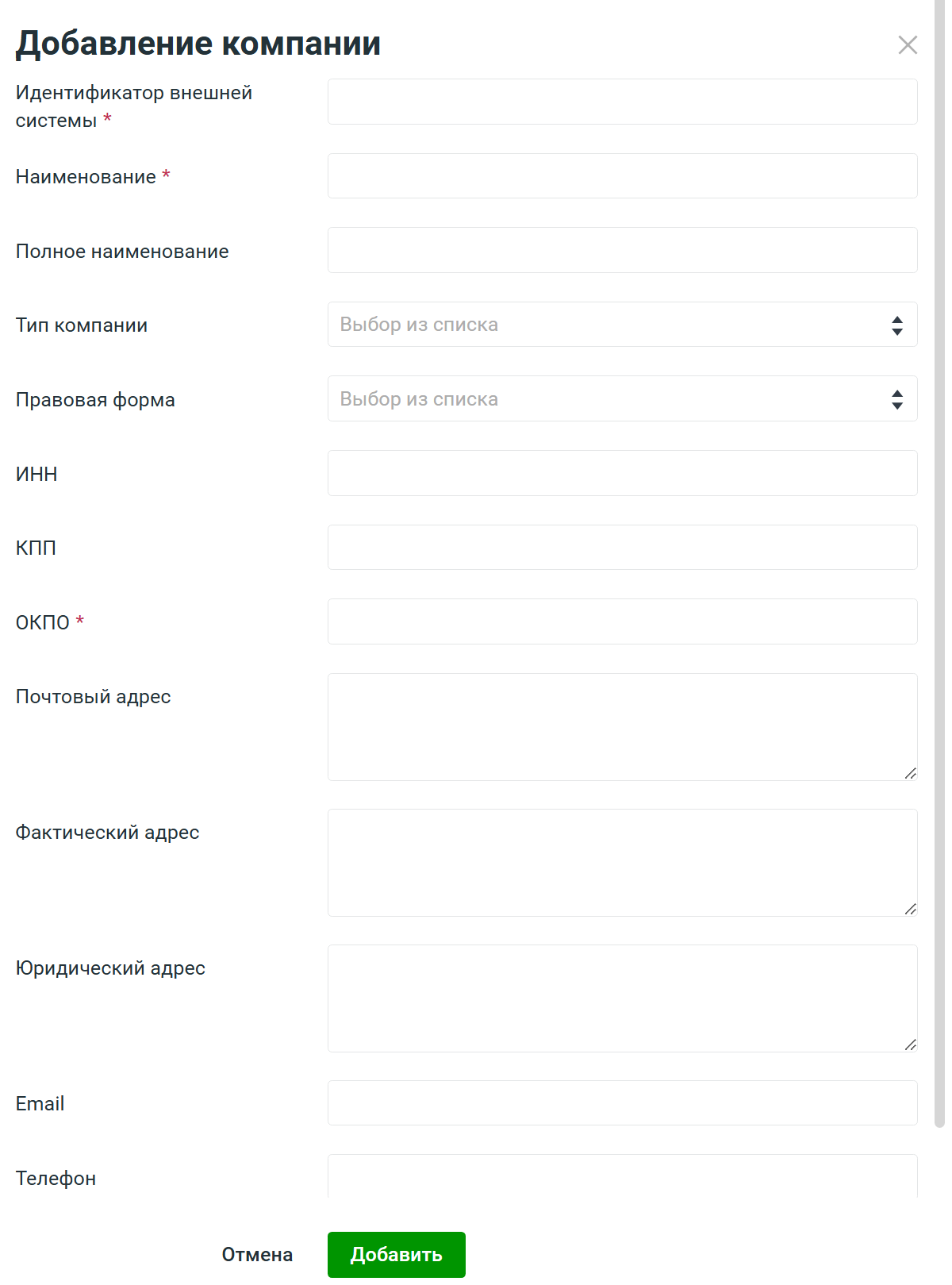Click the Добавить button
This screenshot has height=1285, width=952.
pyautogui.click(x=396, y=1255)
